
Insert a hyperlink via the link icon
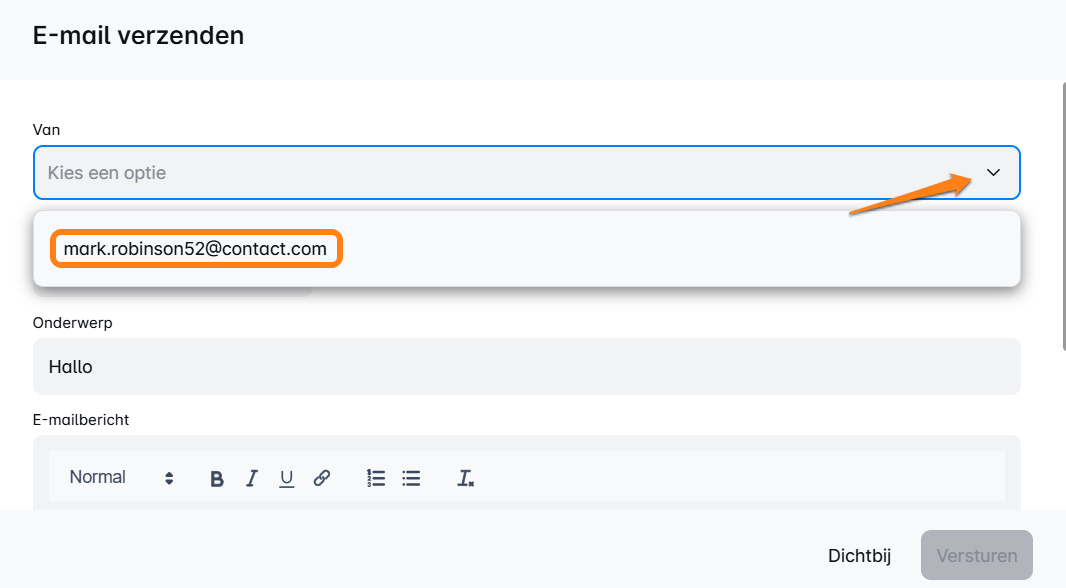[322, 478]
